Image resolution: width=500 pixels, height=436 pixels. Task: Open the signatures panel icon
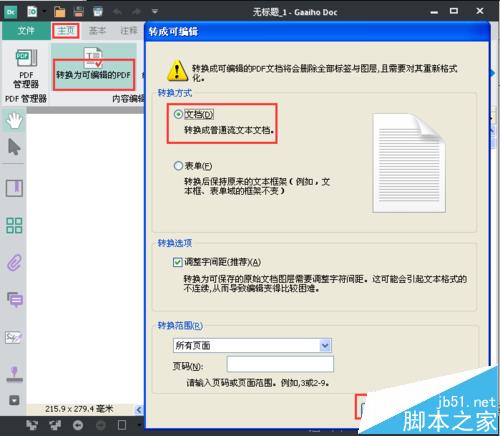[x=14, y=337]
